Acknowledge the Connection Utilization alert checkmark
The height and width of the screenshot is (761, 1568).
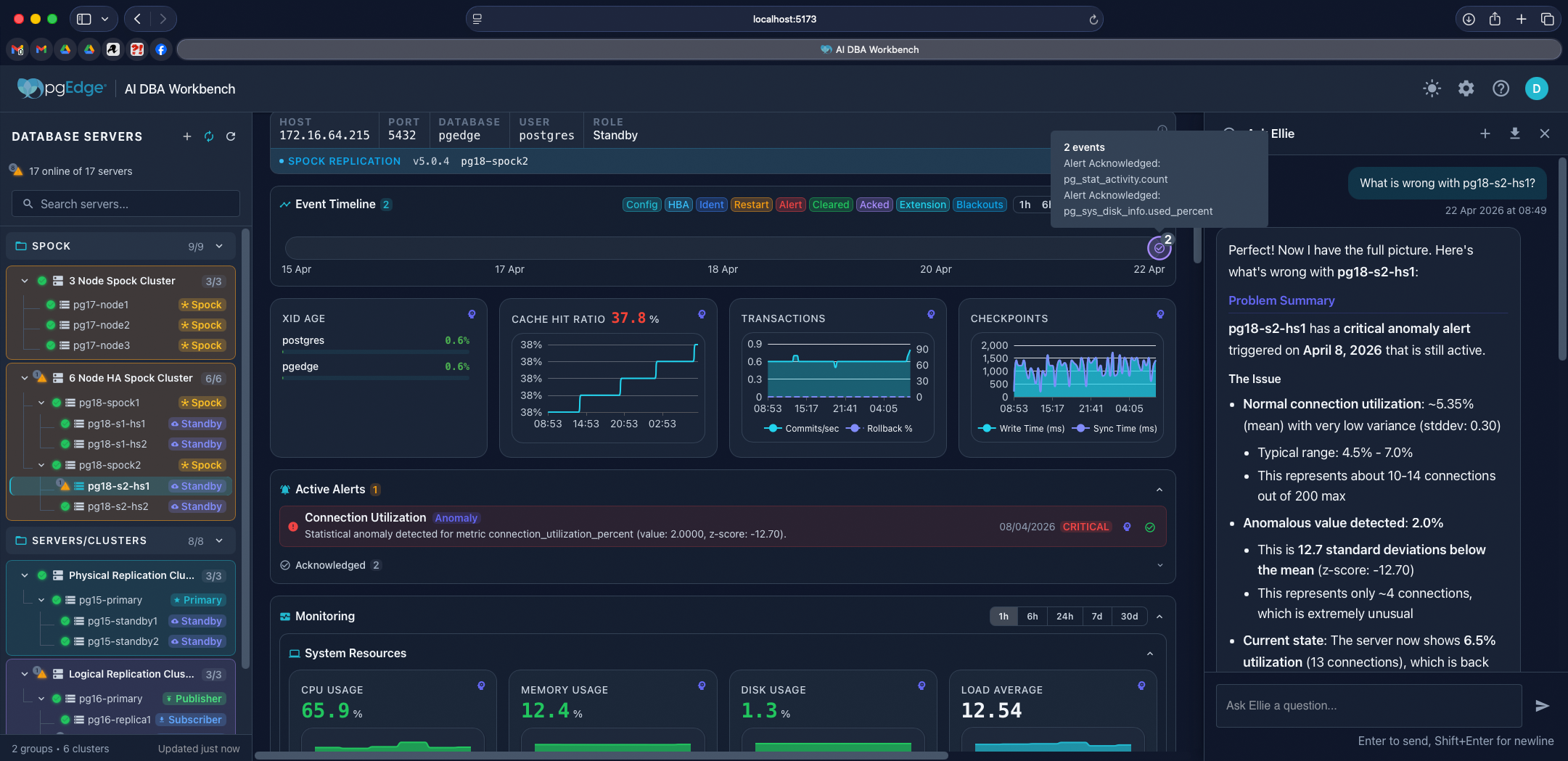click(x=1150, y=527)
